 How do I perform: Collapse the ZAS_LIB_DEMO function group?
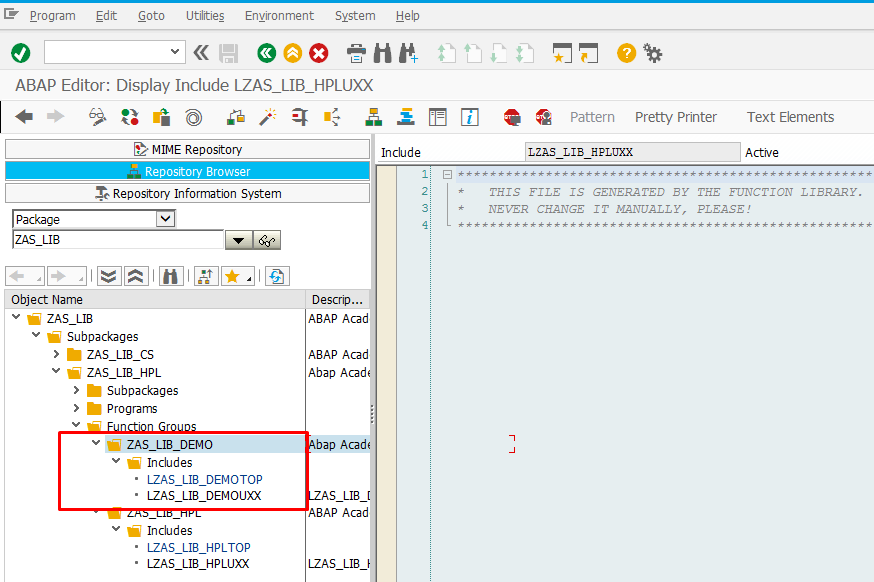pos(96,444)
